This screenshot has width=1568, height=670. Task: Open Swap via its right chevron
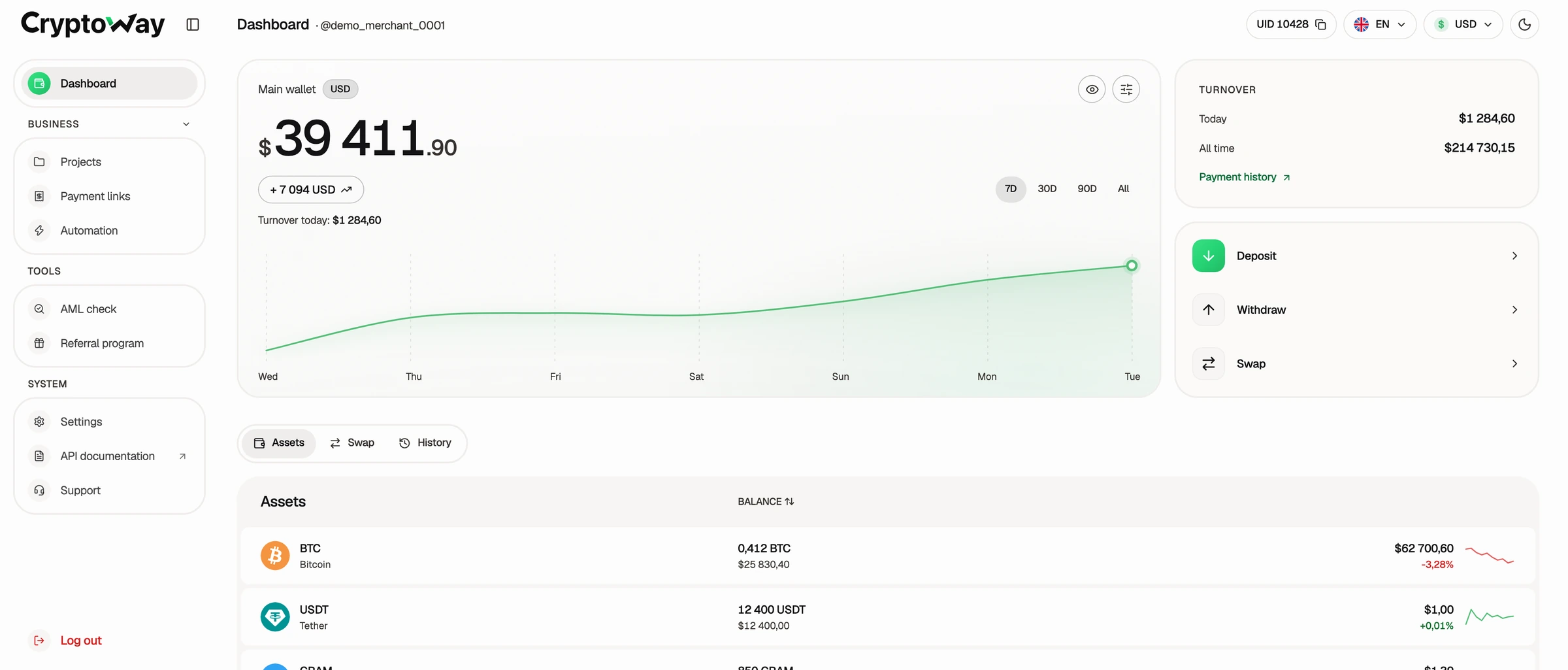(1514, 363)
